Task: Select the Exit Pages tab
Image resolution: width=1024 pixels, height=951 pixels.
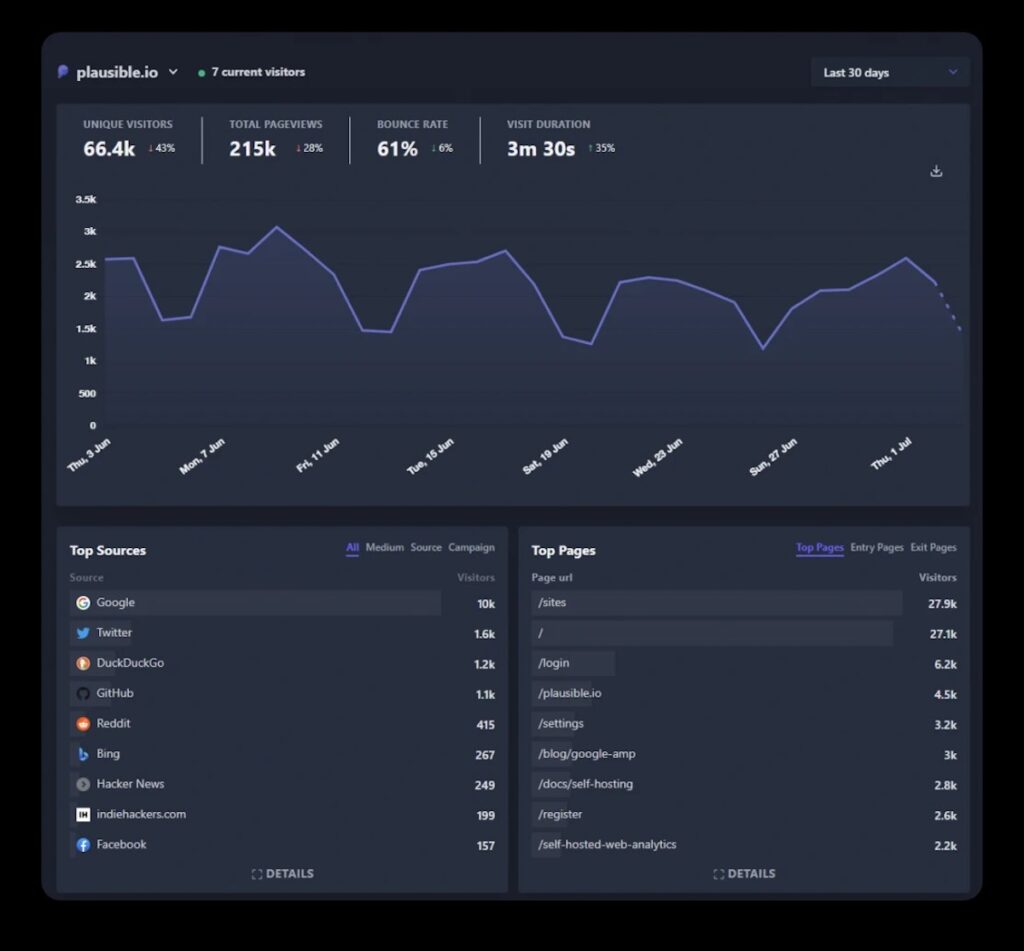Action: pyautogui.click(x=933, y=547)
